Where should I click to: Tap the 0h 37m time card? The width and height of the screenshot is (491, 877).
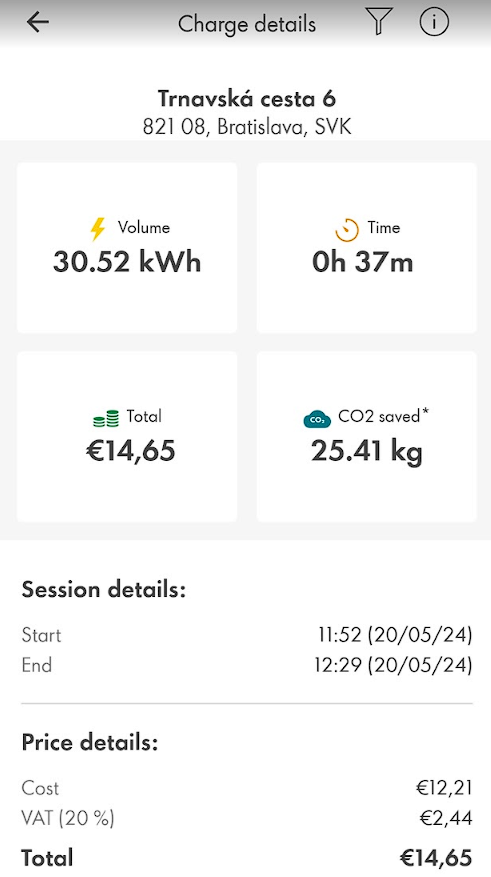click(367, 248)
